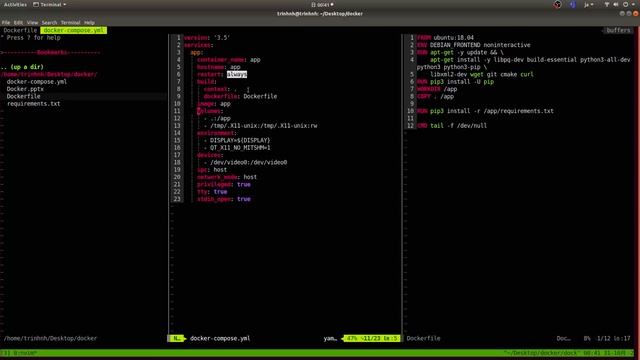The image size is (640, 360).
Task: Click the version '3.5' line
Action: 207,38
